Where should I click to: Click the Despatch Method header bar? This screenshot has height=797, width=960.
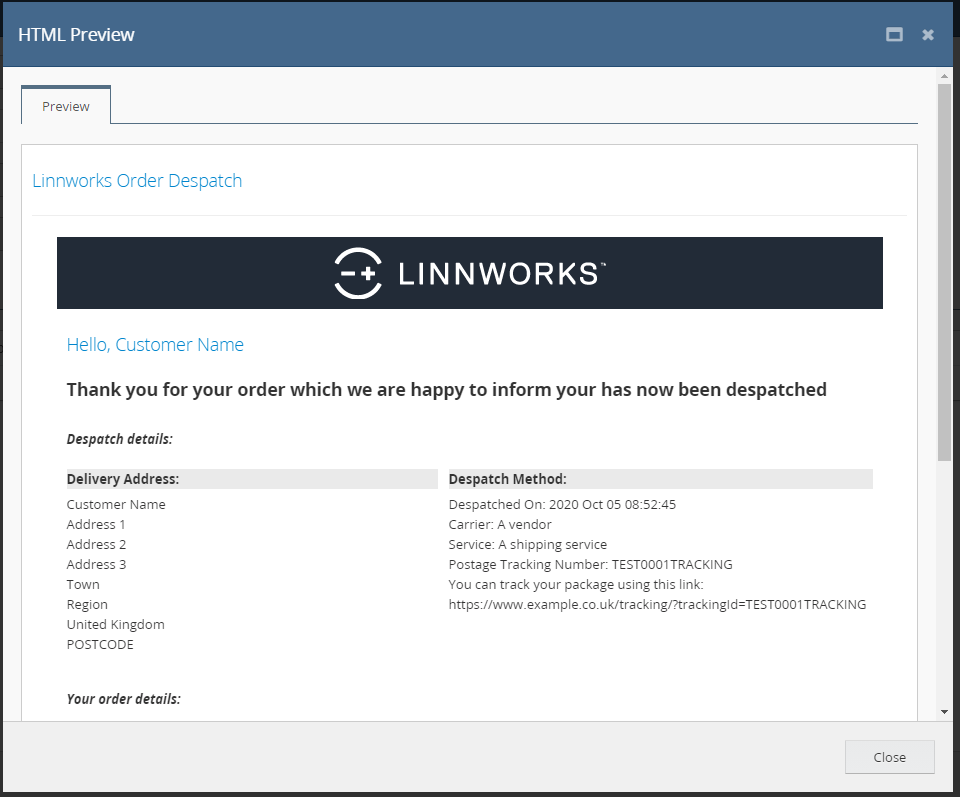(x=660, y=479)
